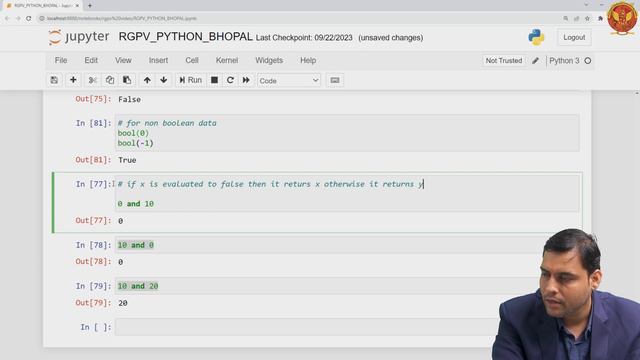Click the Last Checkpoint text

pos(304,38)
